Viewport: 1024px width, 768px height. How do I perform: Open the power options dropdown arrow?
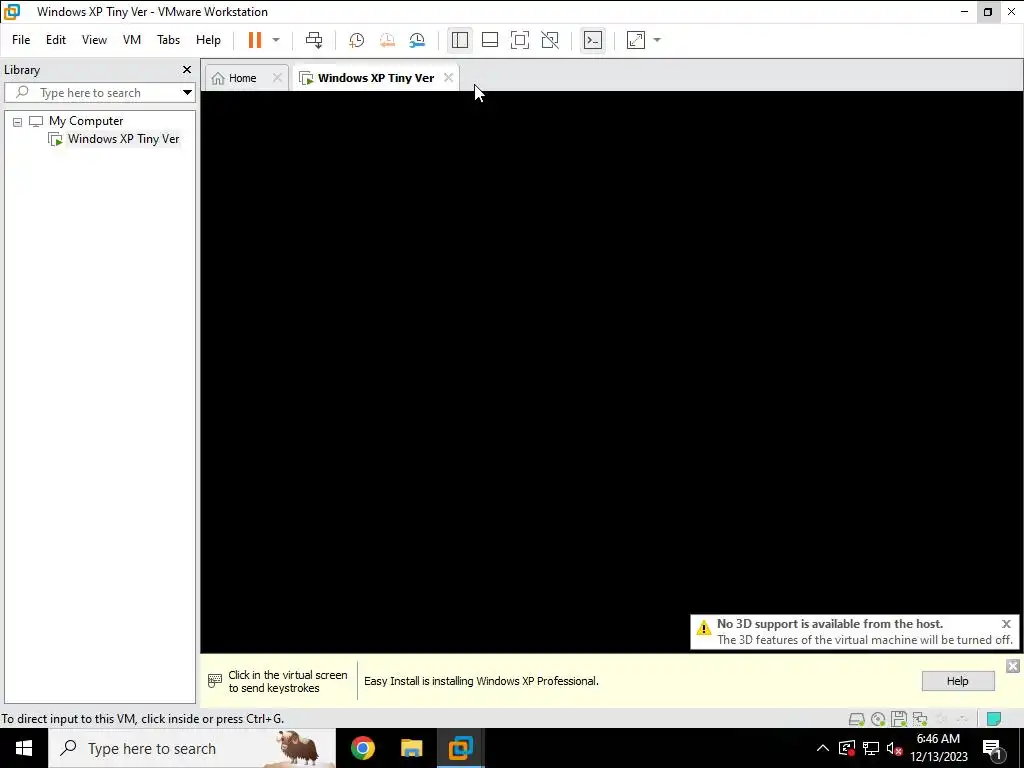point(276,40)
